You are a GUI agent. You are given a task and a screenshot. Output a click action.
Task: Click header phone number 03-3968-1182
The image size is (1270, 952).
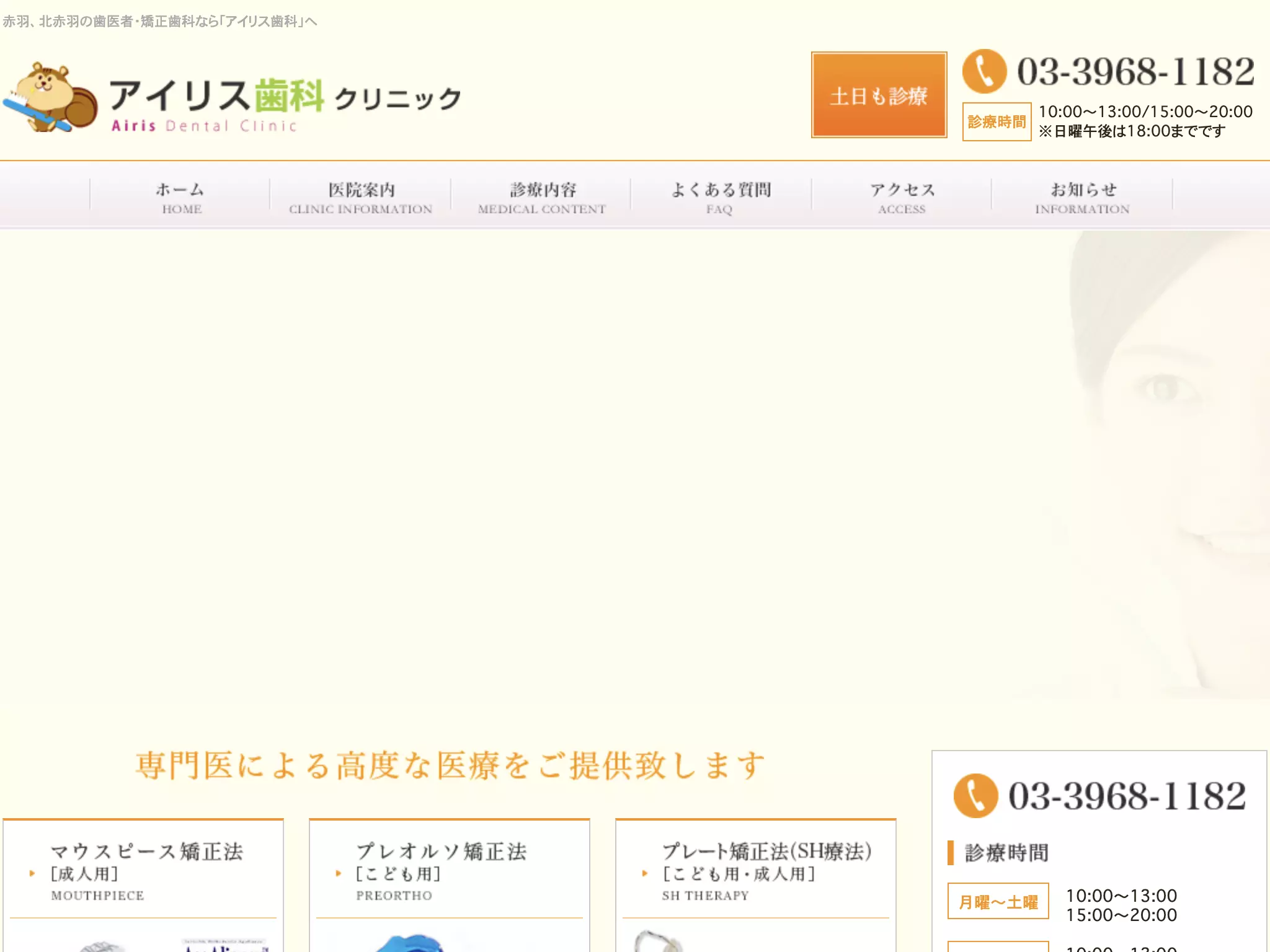[1135, 71]
